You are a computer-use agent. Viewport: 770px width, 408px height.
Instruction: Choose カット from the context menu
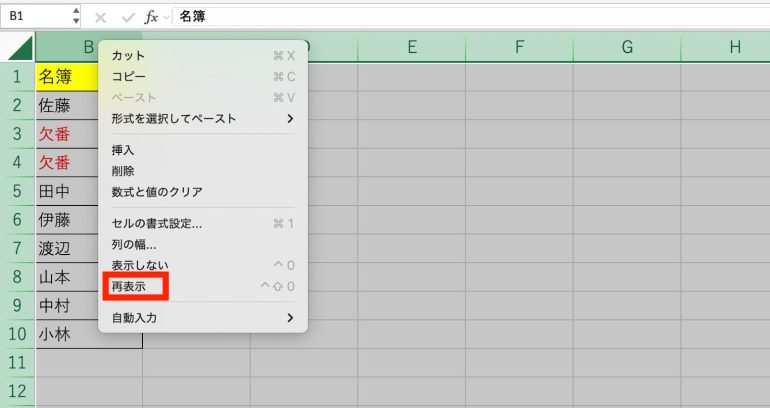tap(127, 56)
